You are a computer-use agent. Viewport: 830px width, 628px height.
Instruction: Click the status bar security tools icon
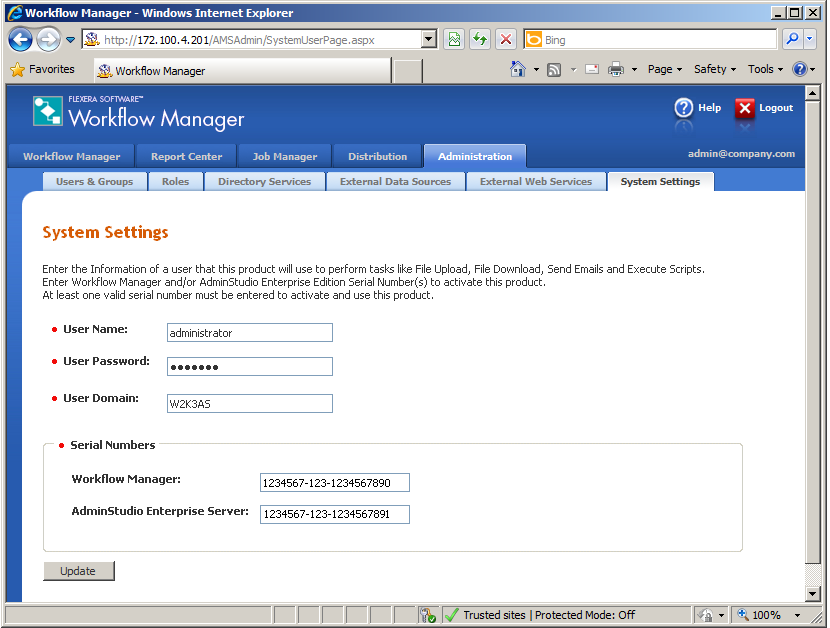(x=428, y=615)
